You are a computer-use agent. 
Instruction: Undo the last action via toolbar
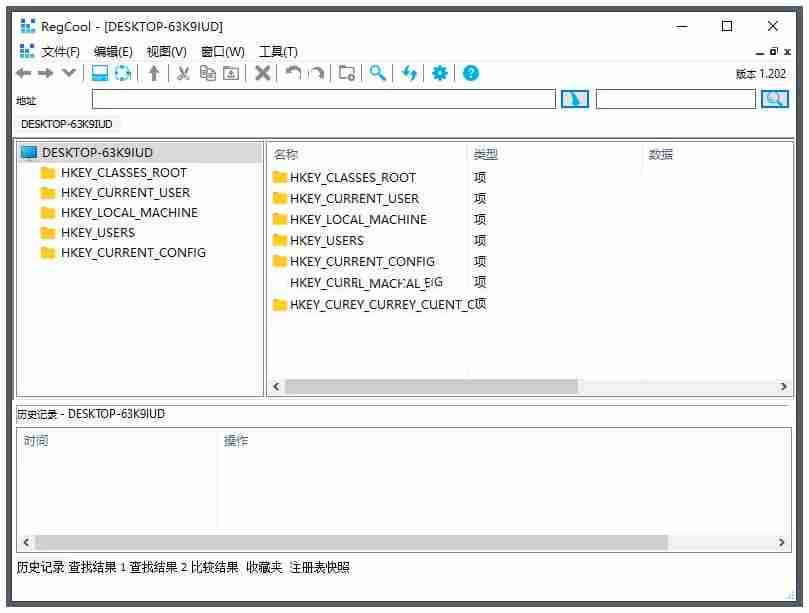coord(293,73)
